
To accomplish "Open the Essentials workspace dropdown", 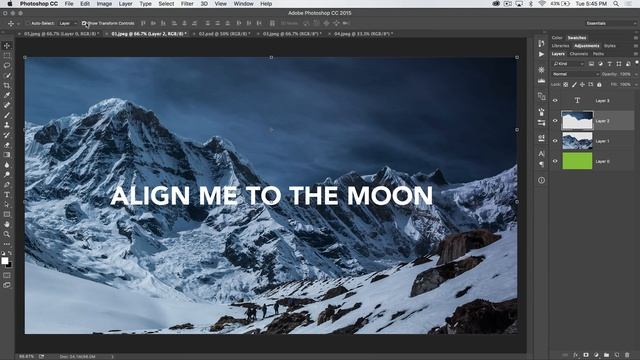I will pyautogui.click(x=611, y=23).
